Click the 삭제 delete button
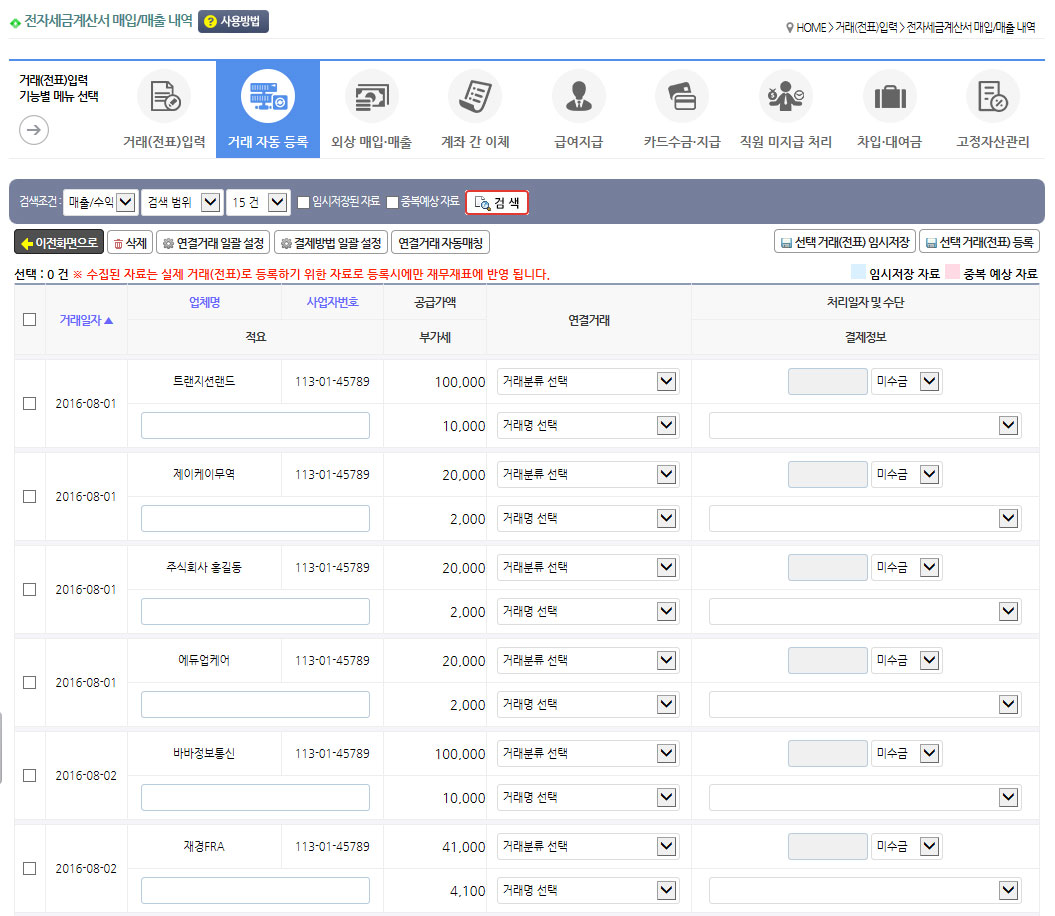This screenshot has width=1055, height=916. pos(131,242)
